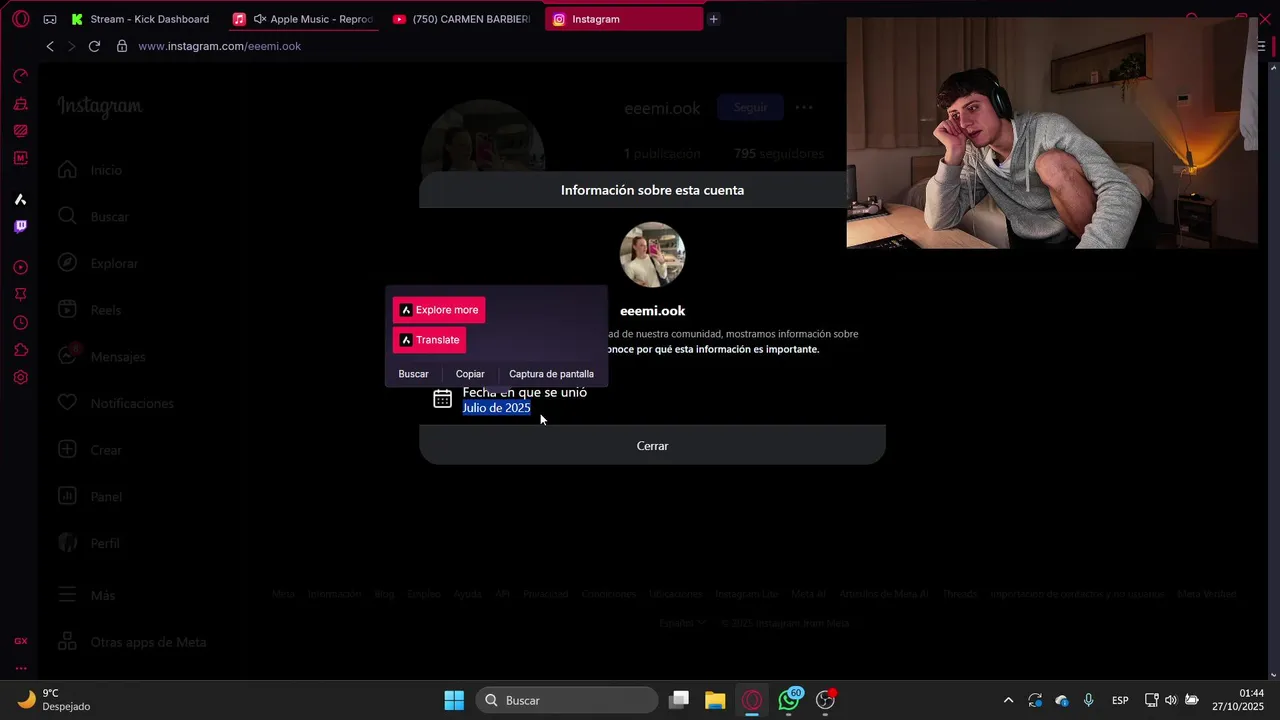The width and height of the screenshot is (1280, 720).
Task: Open History clock icon in sidebar
Action: click(20, 323)
